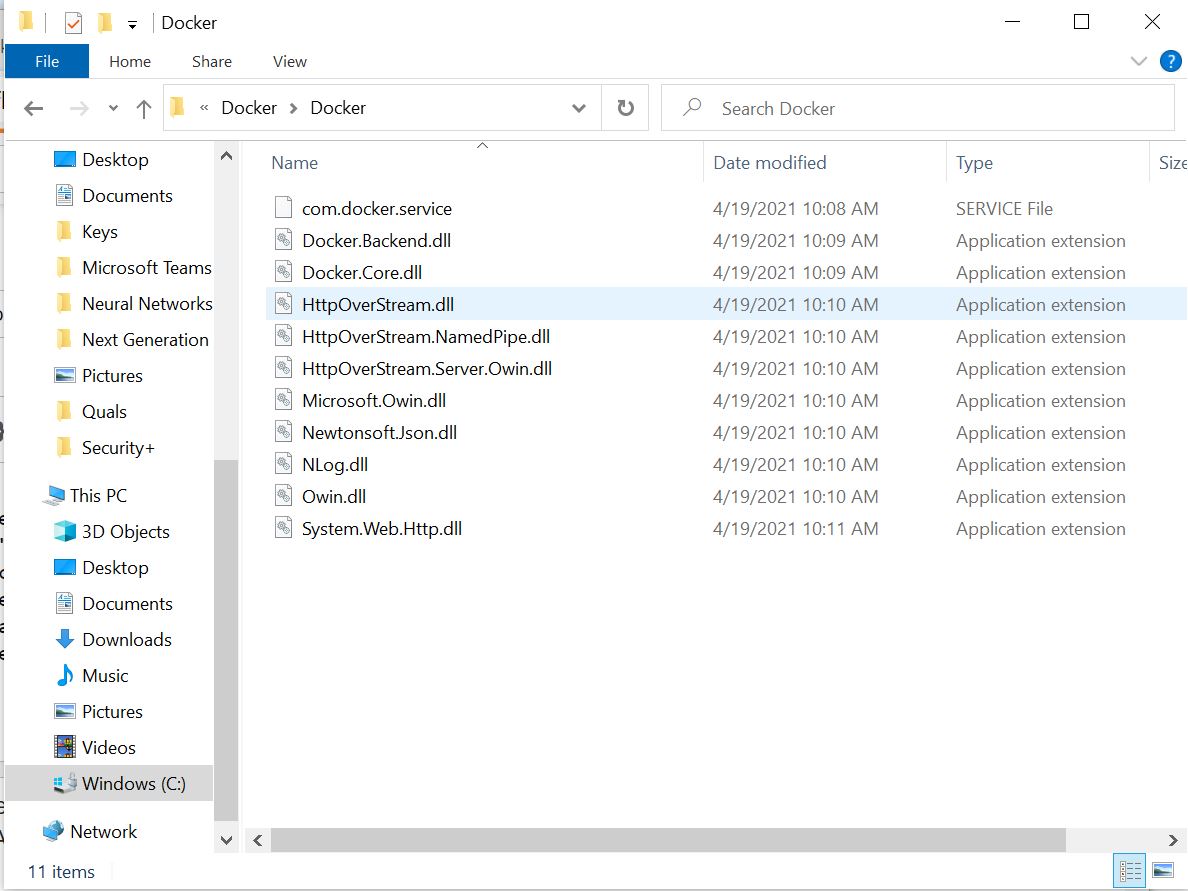Select the HttpOverStream.dll file icon
Viewport: 1188px width, 891px height.
(283, 304)
